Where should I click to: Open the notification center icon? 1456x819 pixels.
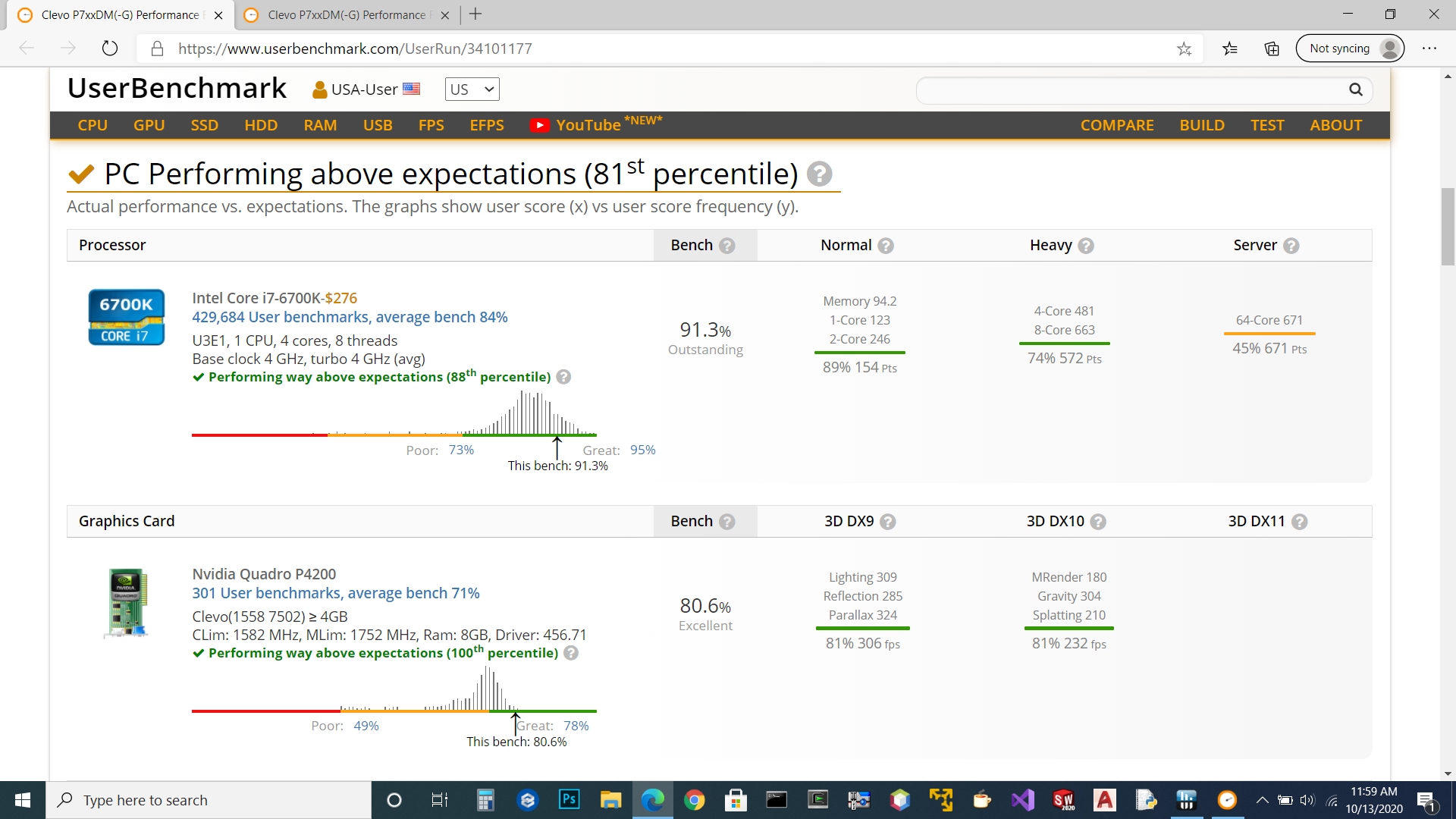(x=1426, y=801)
